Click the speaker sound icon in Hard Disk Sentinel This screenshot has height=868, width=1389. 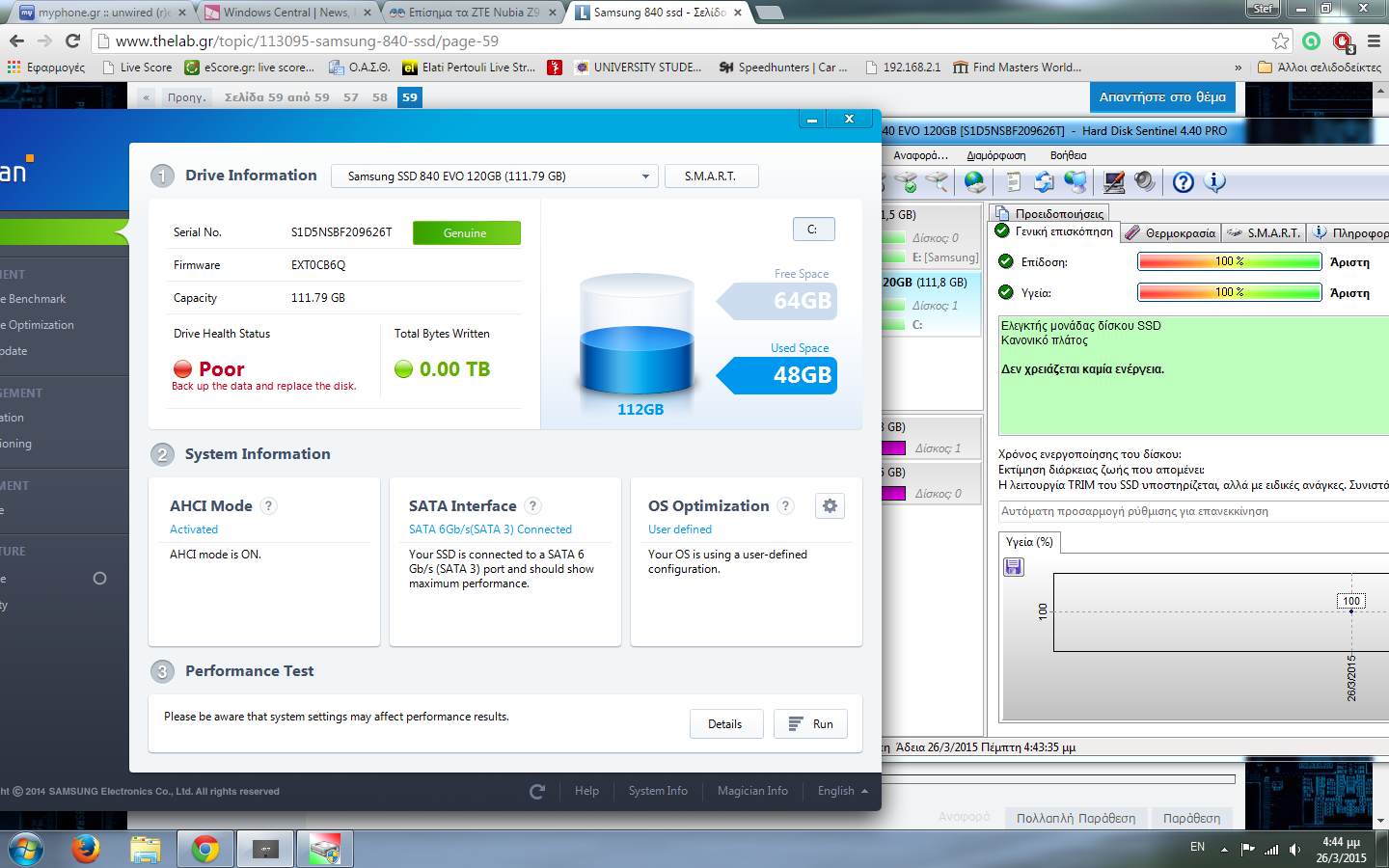tap(1144, 181)
